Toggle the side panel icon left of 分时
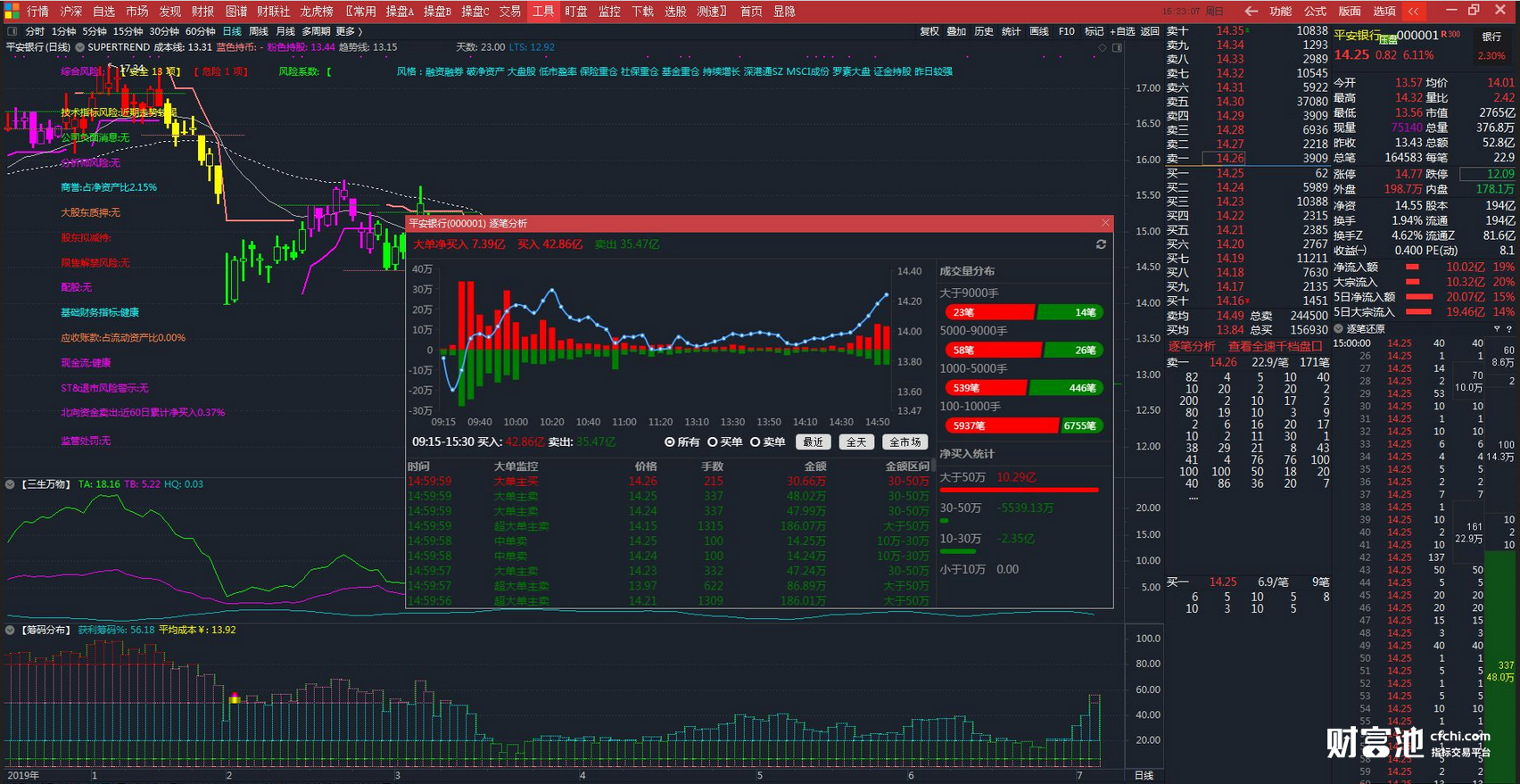1520x784 pixels. (x=12, y=31)
